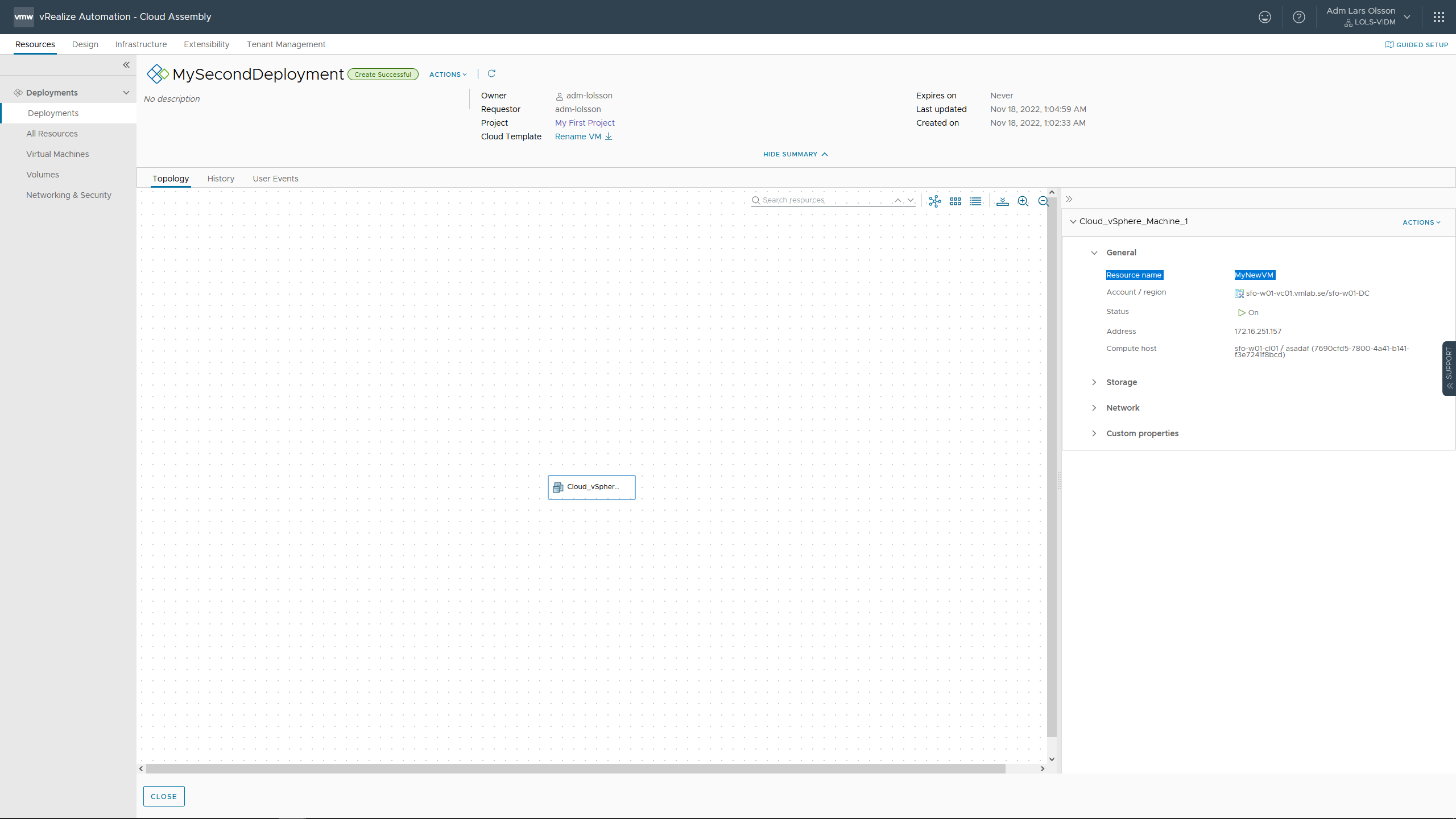Zoom in on the topology canvas
Viewport: 1456px width, 819px height.
point(1023,201)
